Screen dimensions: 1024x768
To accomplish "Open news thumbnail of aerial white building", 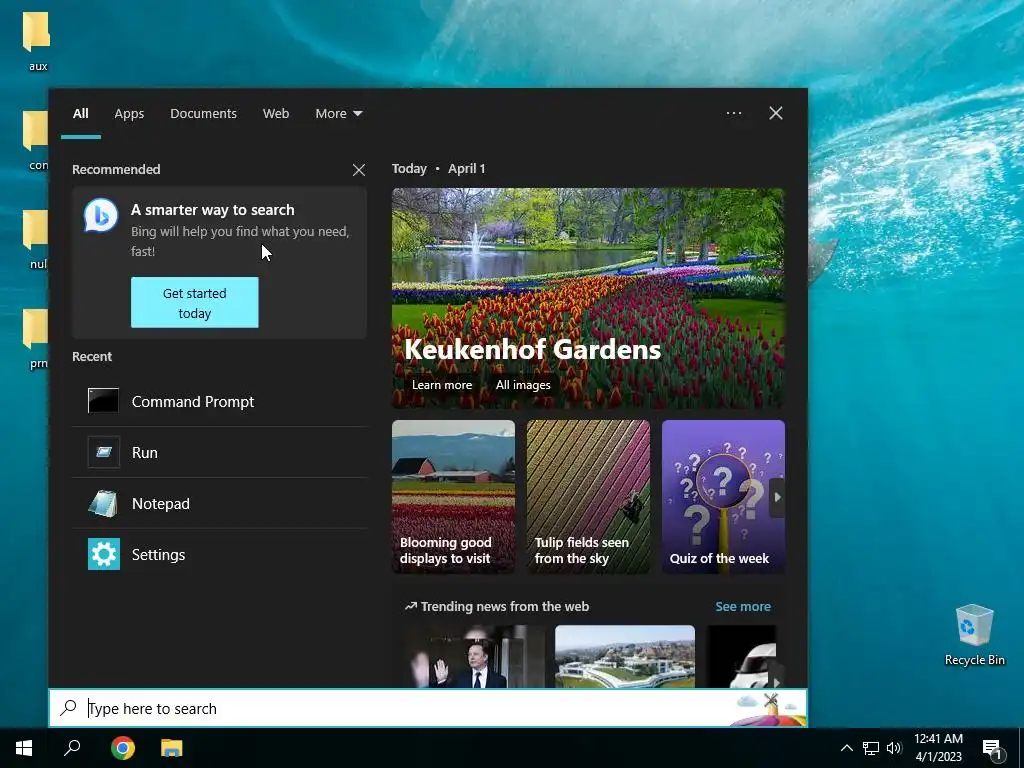I will click(x=625, y=656).
